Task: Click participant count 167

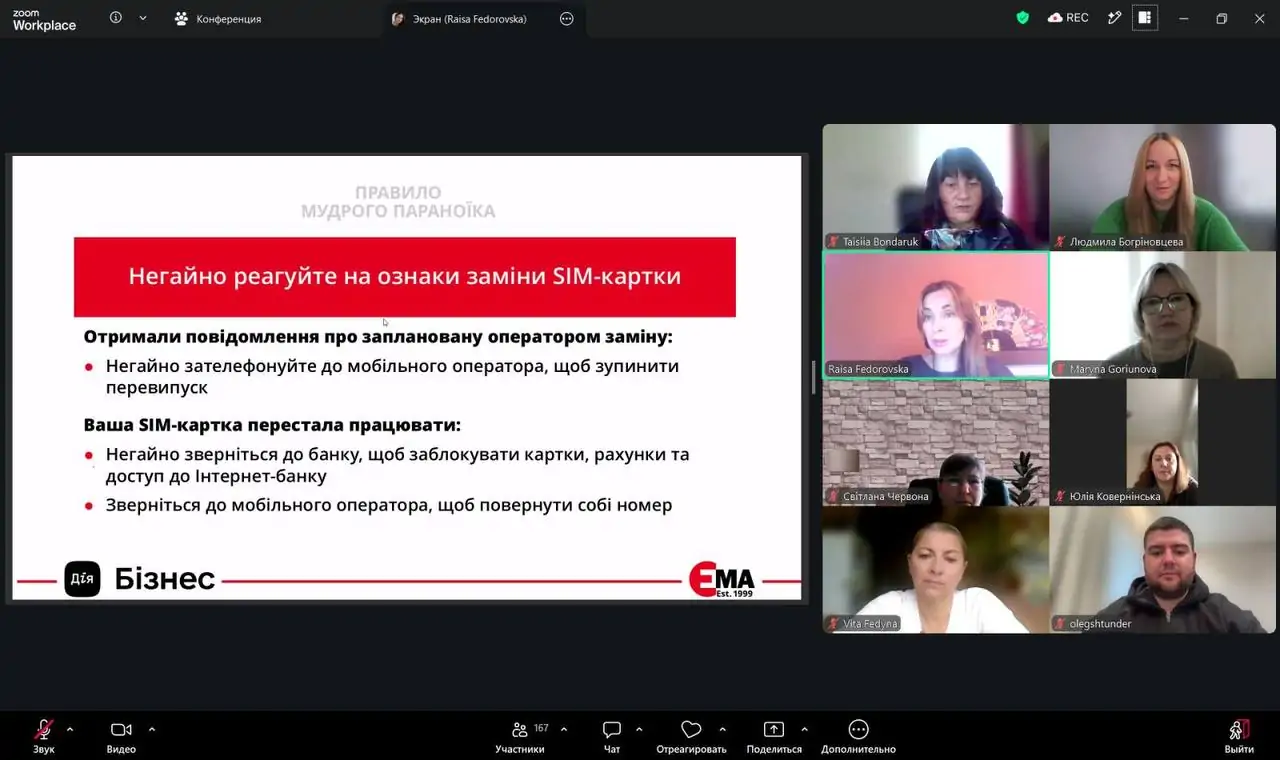Action: click(541, 728)
